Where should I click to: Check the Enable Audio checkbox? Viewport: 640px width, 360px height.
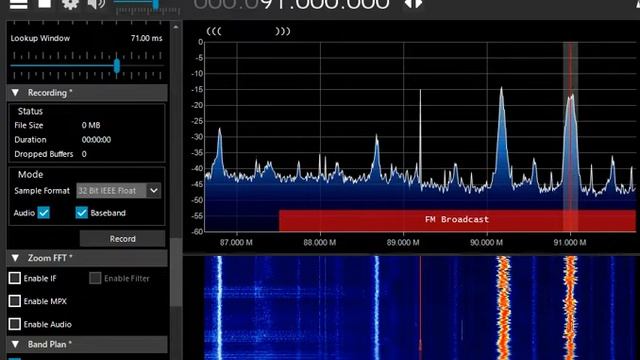pyautogui.click(x=15, y=324)
